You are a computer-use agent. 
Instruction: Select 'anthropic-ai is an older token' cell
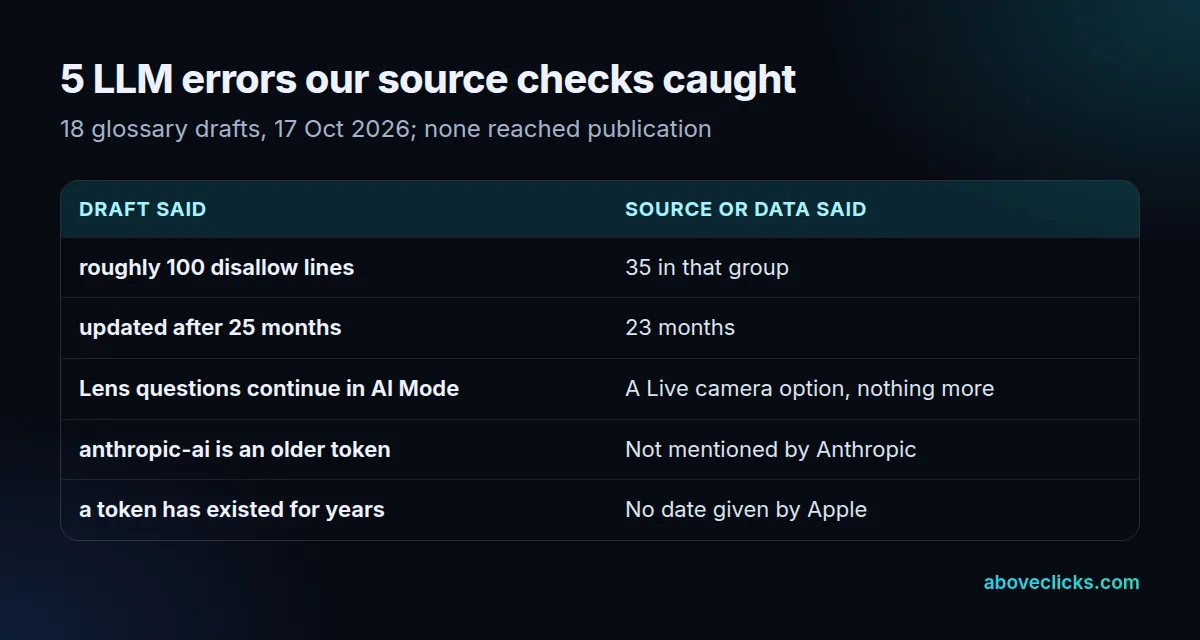(235, 450)
